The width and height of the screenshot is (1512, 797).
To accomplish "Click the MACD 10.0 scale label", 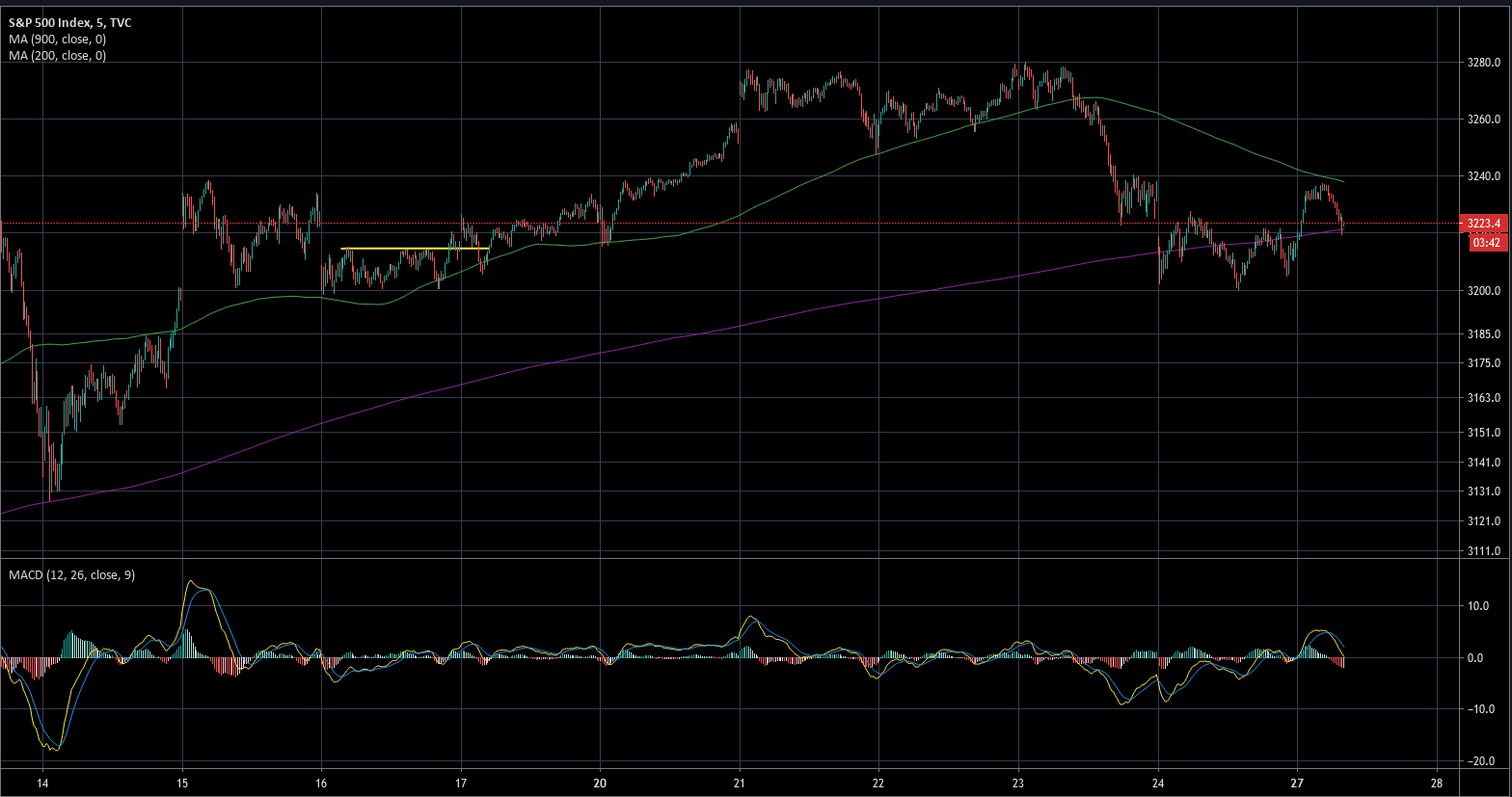I will coord(1480,607).
